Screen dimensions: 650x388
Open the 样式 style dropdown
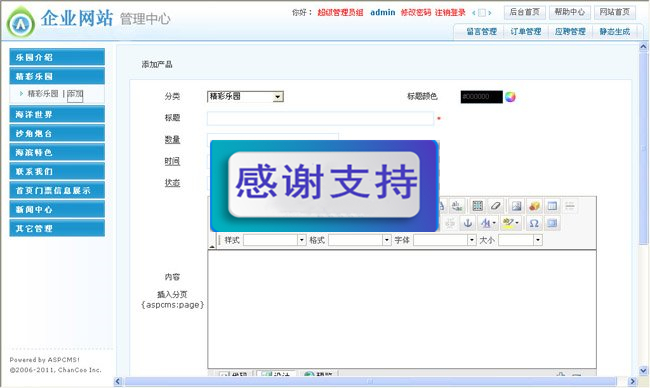[274, 240]
